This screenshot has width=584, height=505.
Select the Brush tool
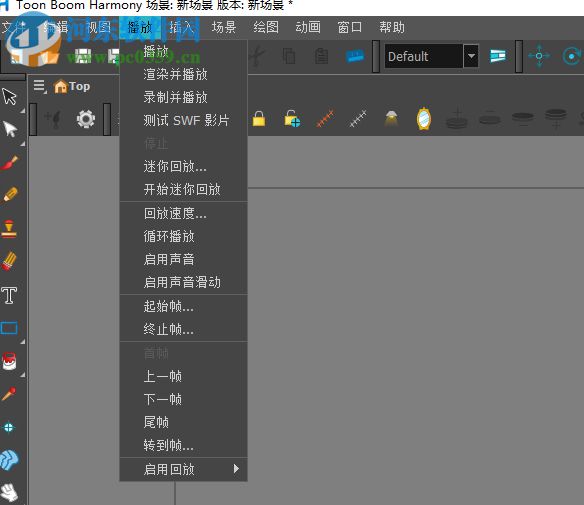point(9,162)
